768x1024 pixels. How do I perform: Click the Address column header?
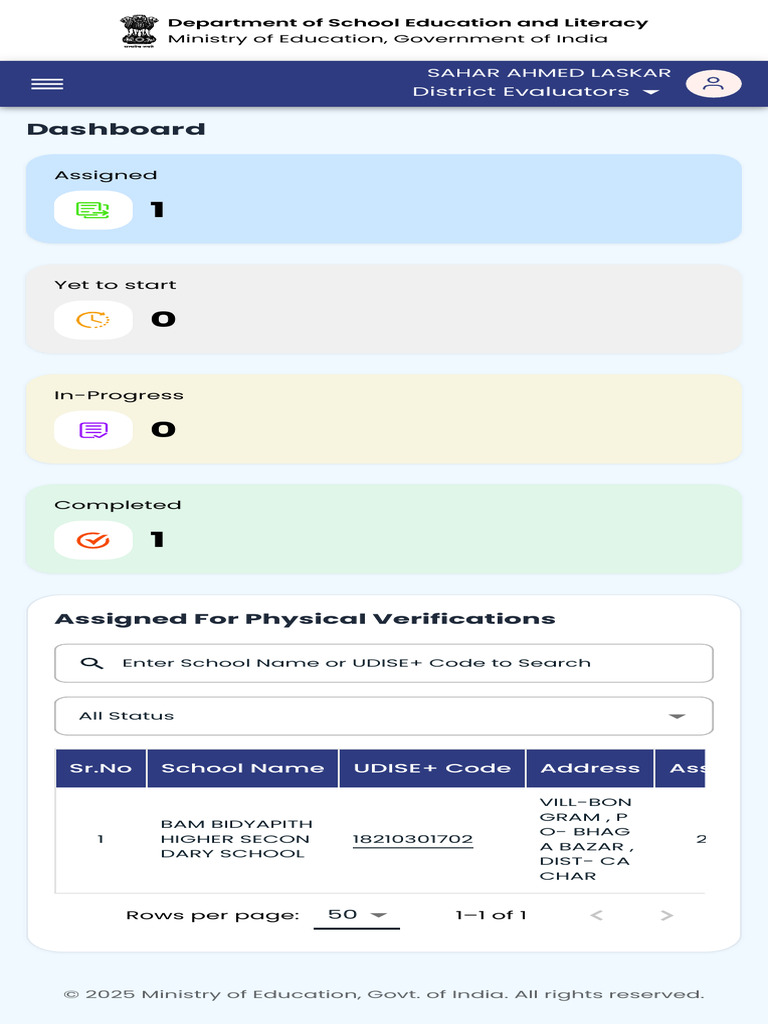590,768
